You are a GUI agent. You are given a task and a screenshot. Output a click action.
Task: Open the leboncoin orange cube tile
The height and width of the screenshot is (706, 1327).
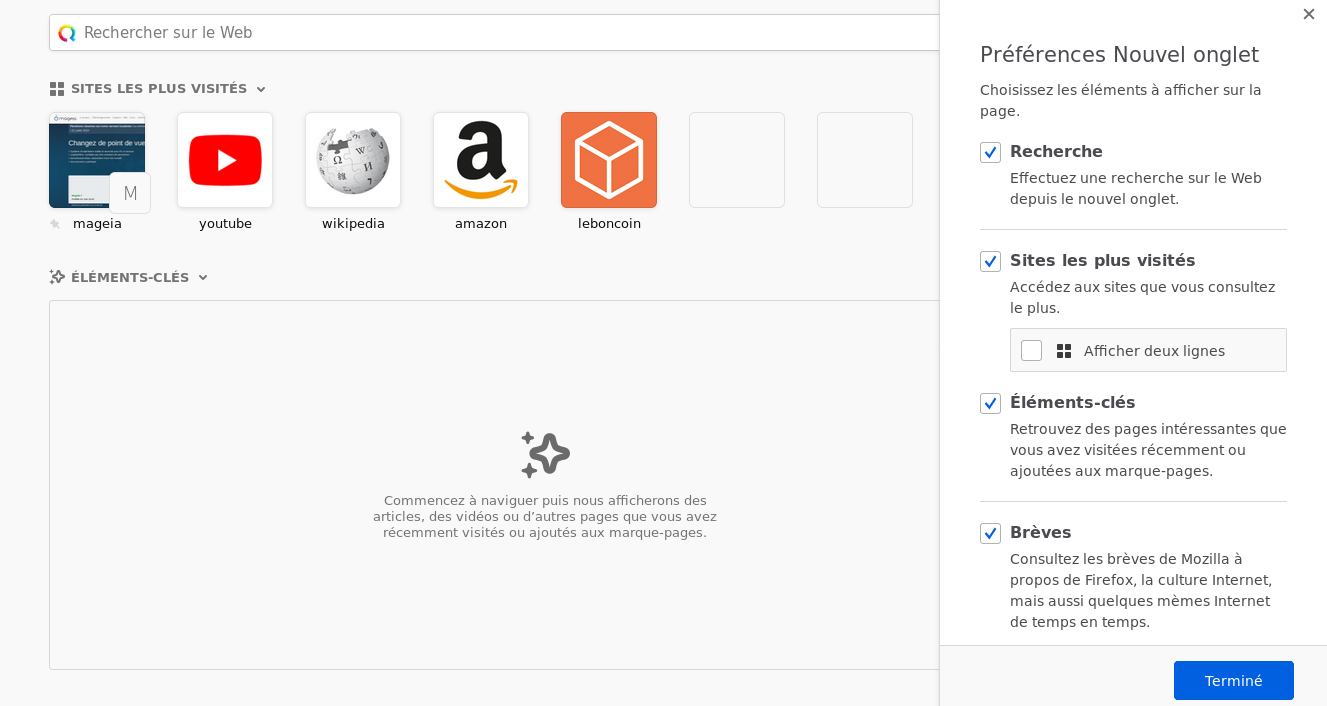coord(609,160)
